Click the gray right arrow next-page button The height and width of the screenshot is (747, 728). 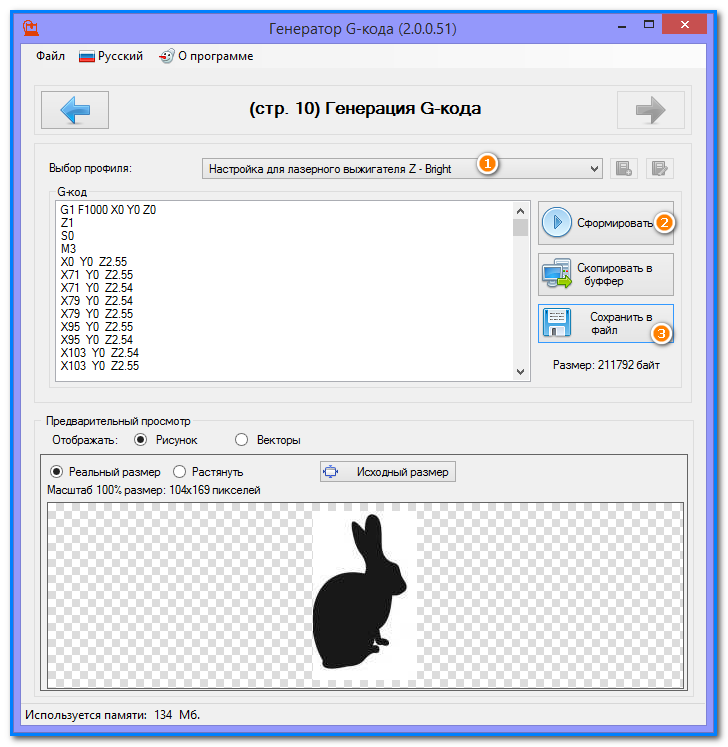pos(650,110)
